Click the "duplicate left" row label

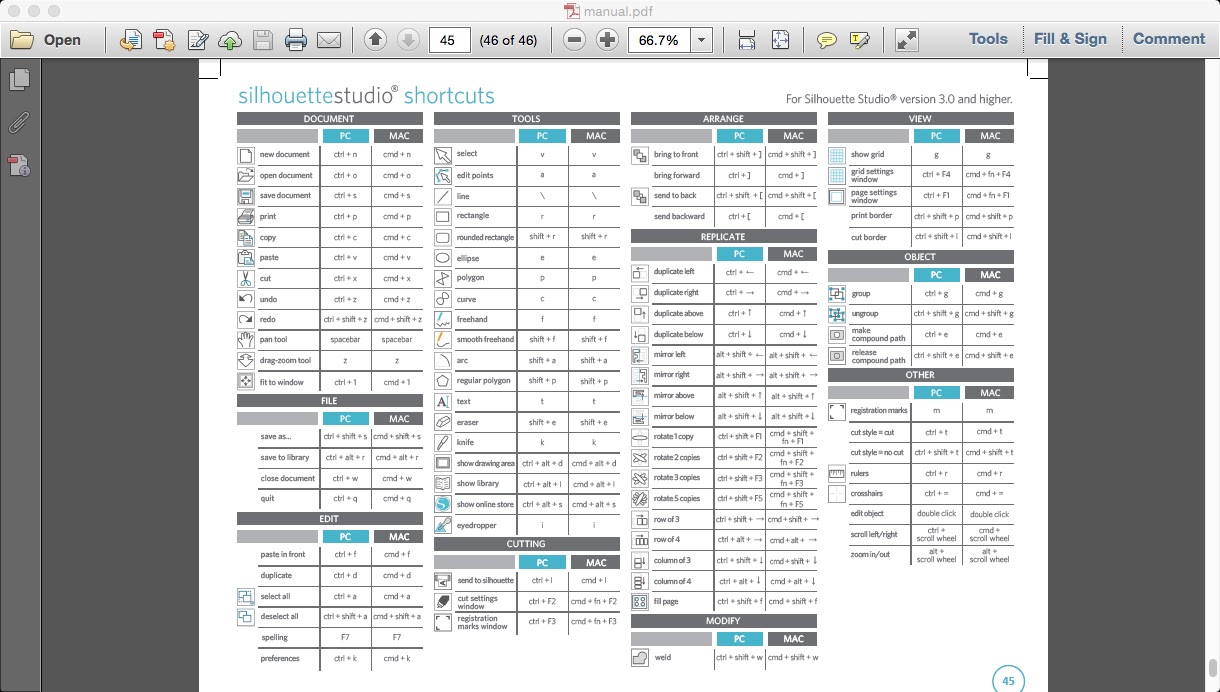[674, 272]
